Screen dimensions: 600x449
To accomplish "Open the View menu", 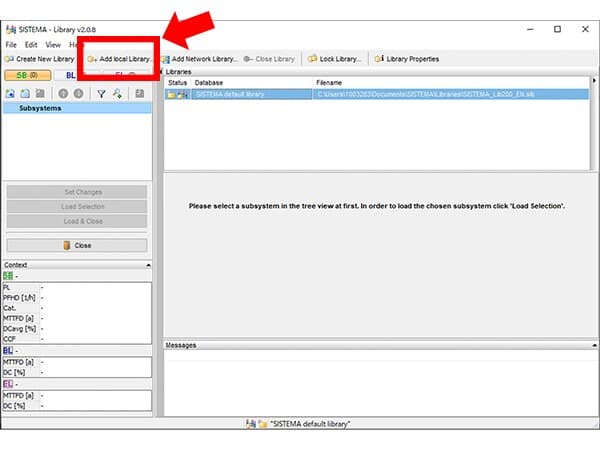I will tap(53, 45).
